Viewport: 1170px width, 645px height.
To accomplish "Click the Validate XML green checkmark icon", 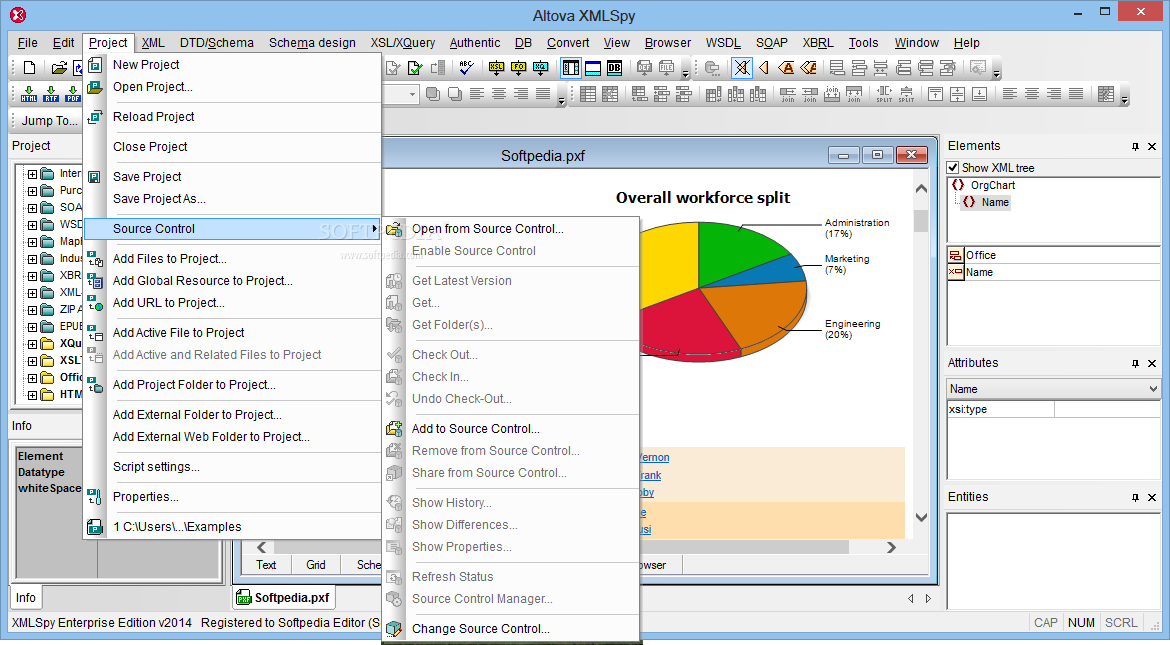I will (x=415, y=68).
